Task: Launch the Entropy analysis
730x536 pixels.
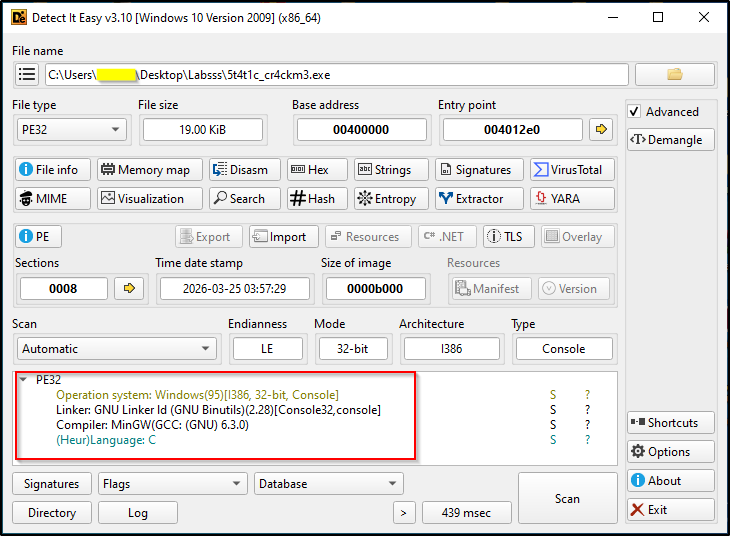Action: click(391, 199)
